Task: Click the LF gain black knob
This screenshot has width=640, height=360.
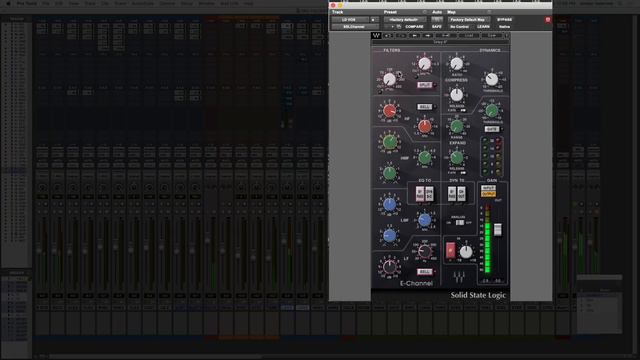Action: click(x=389, y=267)
